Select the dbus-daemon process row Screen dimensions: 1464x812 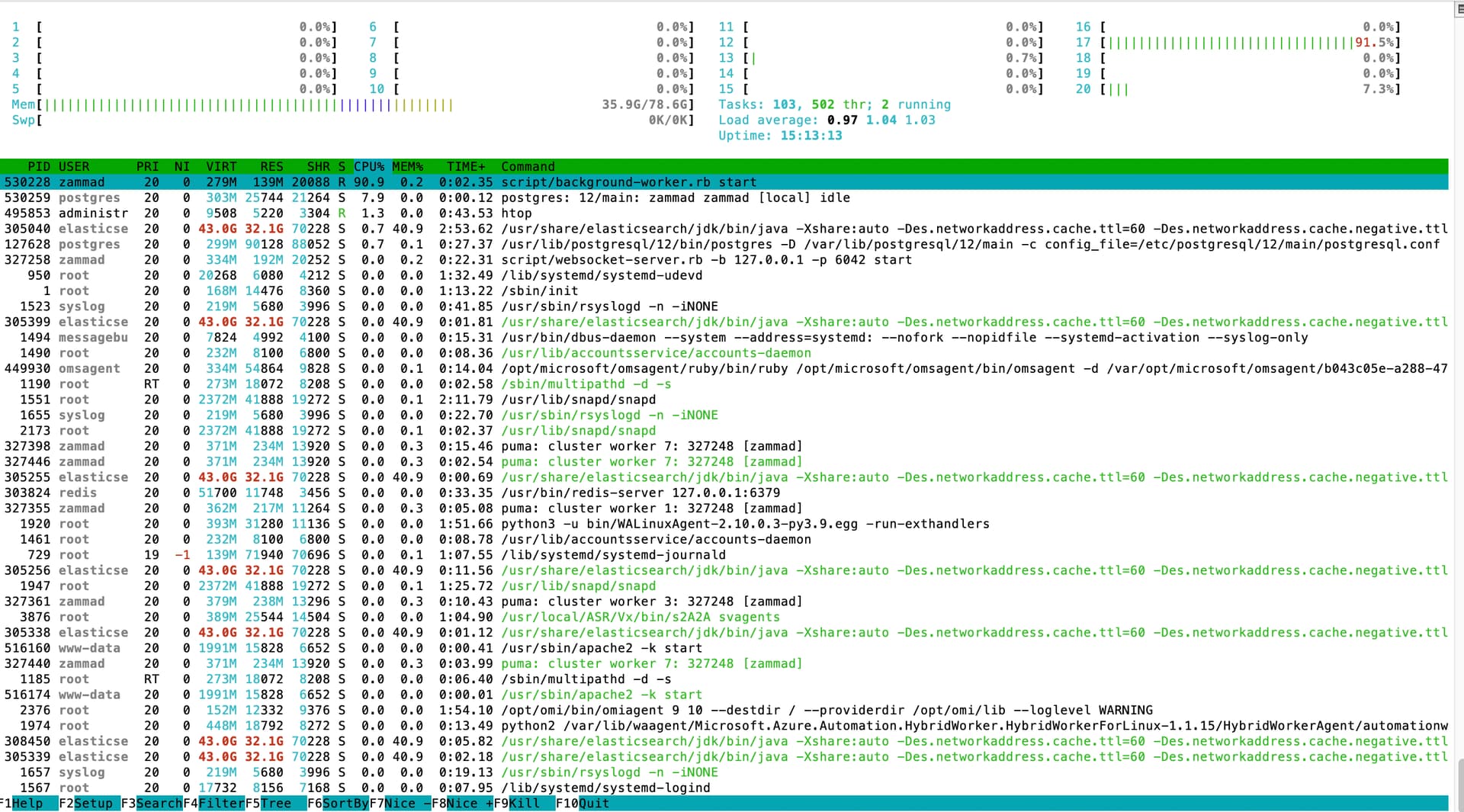[724, 337]
